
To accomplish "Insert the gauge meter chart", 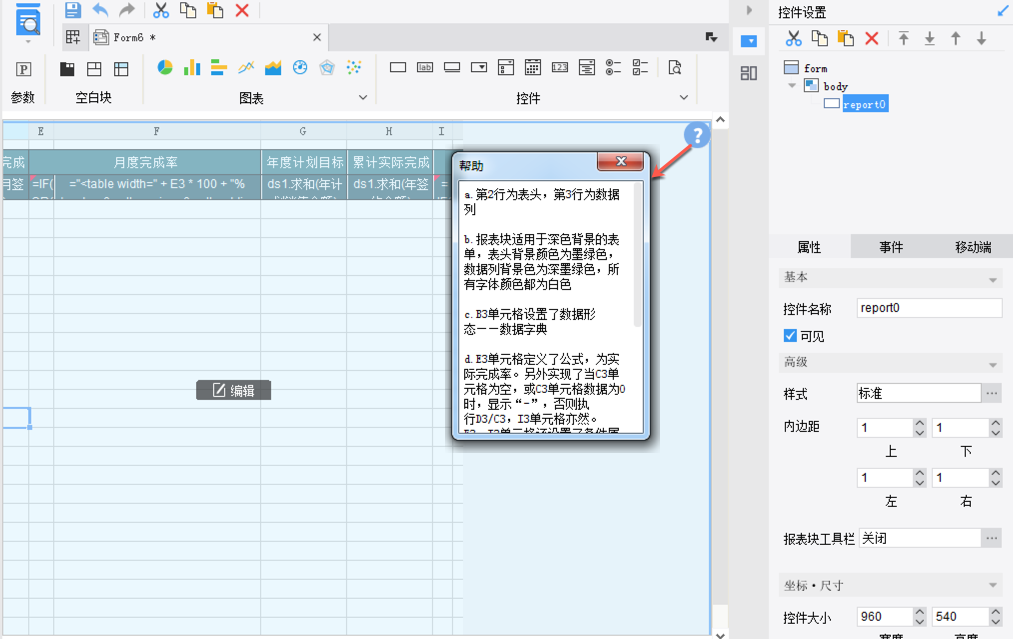I will pos(300,67).
